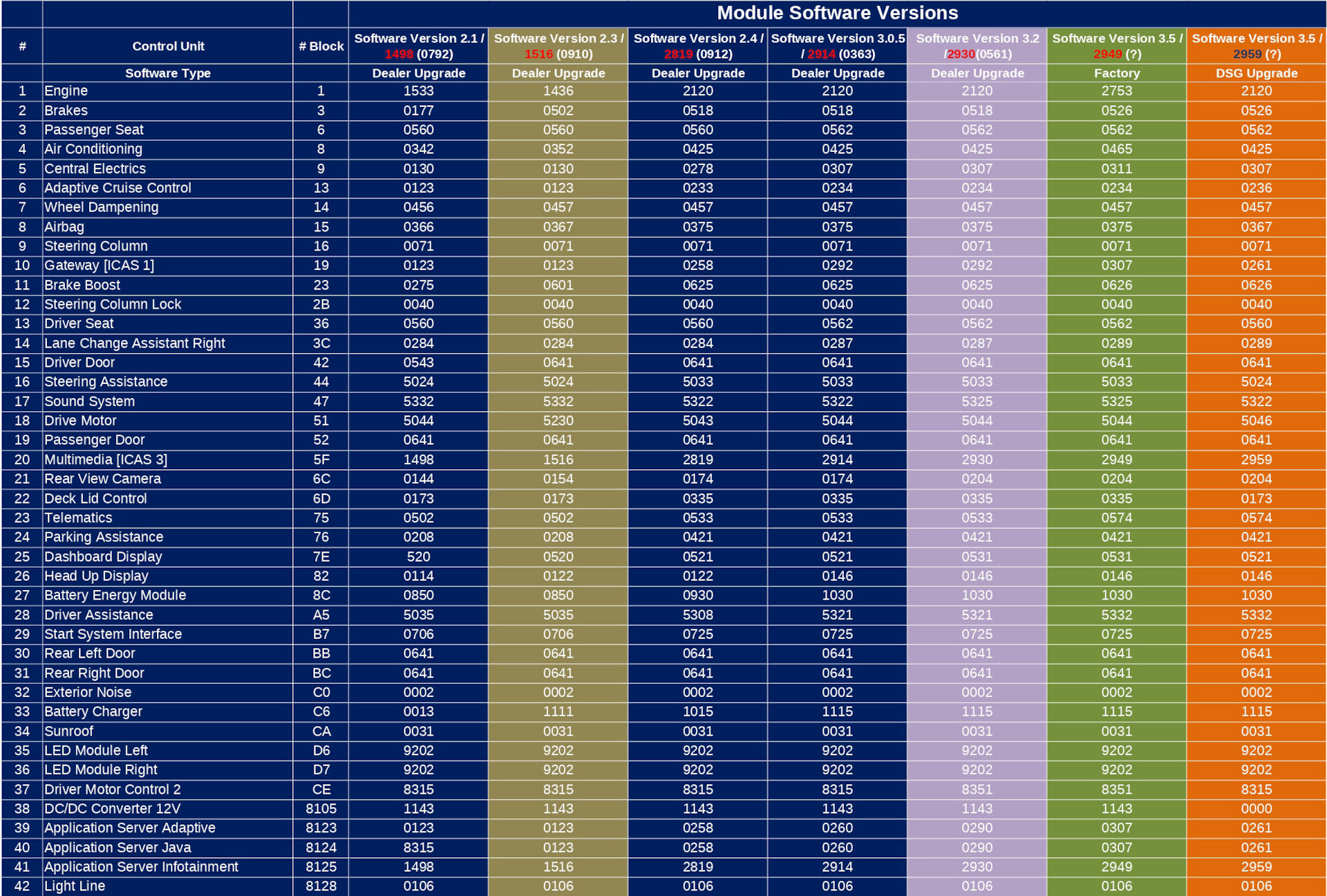The image size is (1327, 896).
Task: Click the Lane Change Assistant Right cell
Action: click(x=135, y=343)
